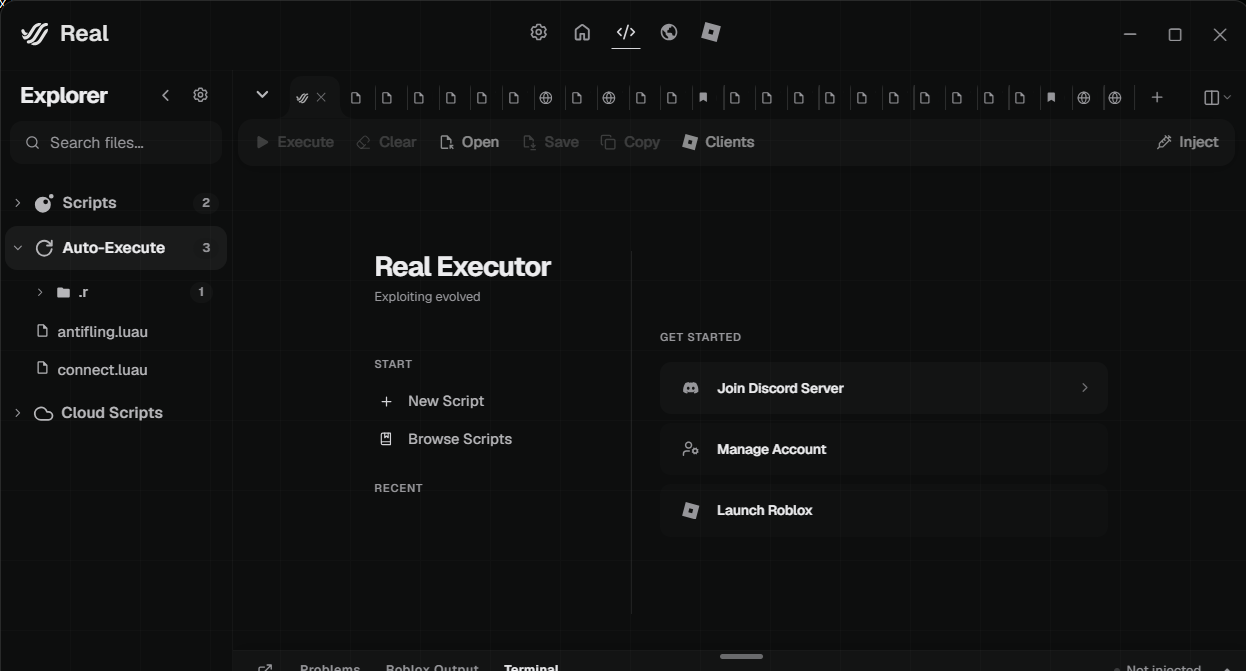Minimize the Real window
This screenshot has width=1246, height=671.
tap(1130, 34)
